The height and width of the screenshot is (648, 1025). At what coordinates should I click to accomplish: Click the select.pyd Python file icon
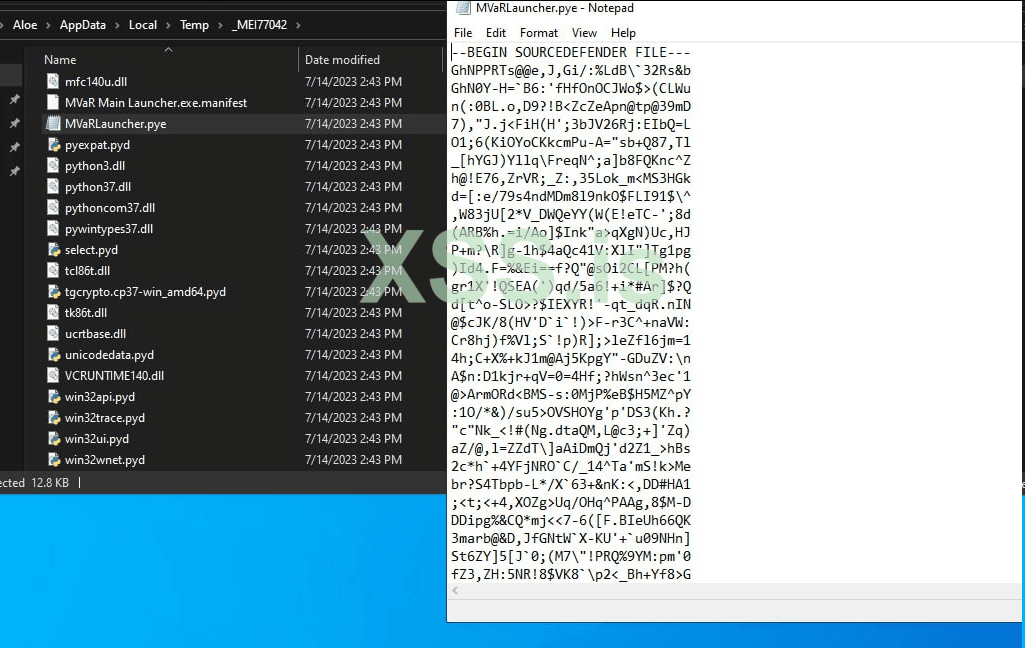pyautogui.click(x=54, y=249)
